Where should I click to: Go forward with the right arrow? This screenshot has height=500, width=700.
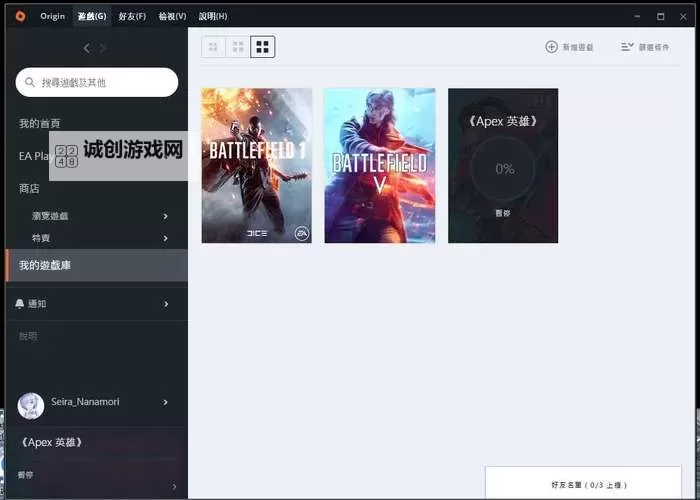click(x=103, y=48)
